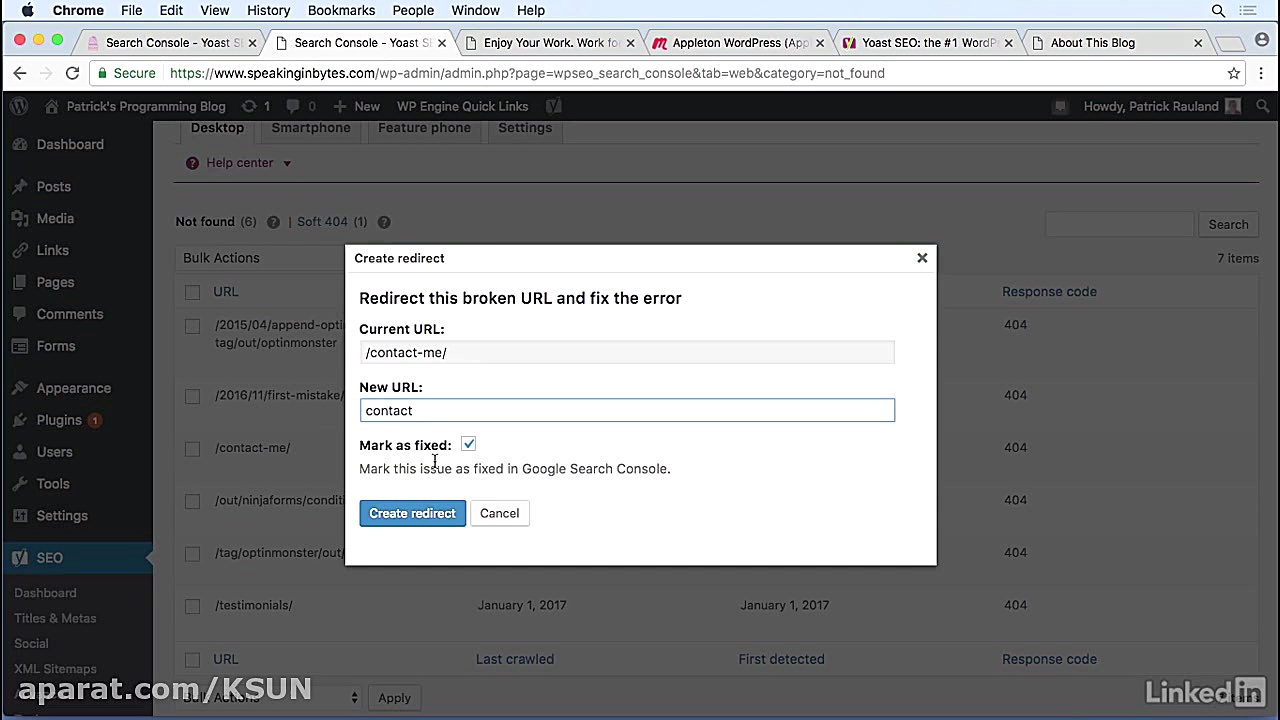Open the WP Engine Quick Links menu

point(462,106)
